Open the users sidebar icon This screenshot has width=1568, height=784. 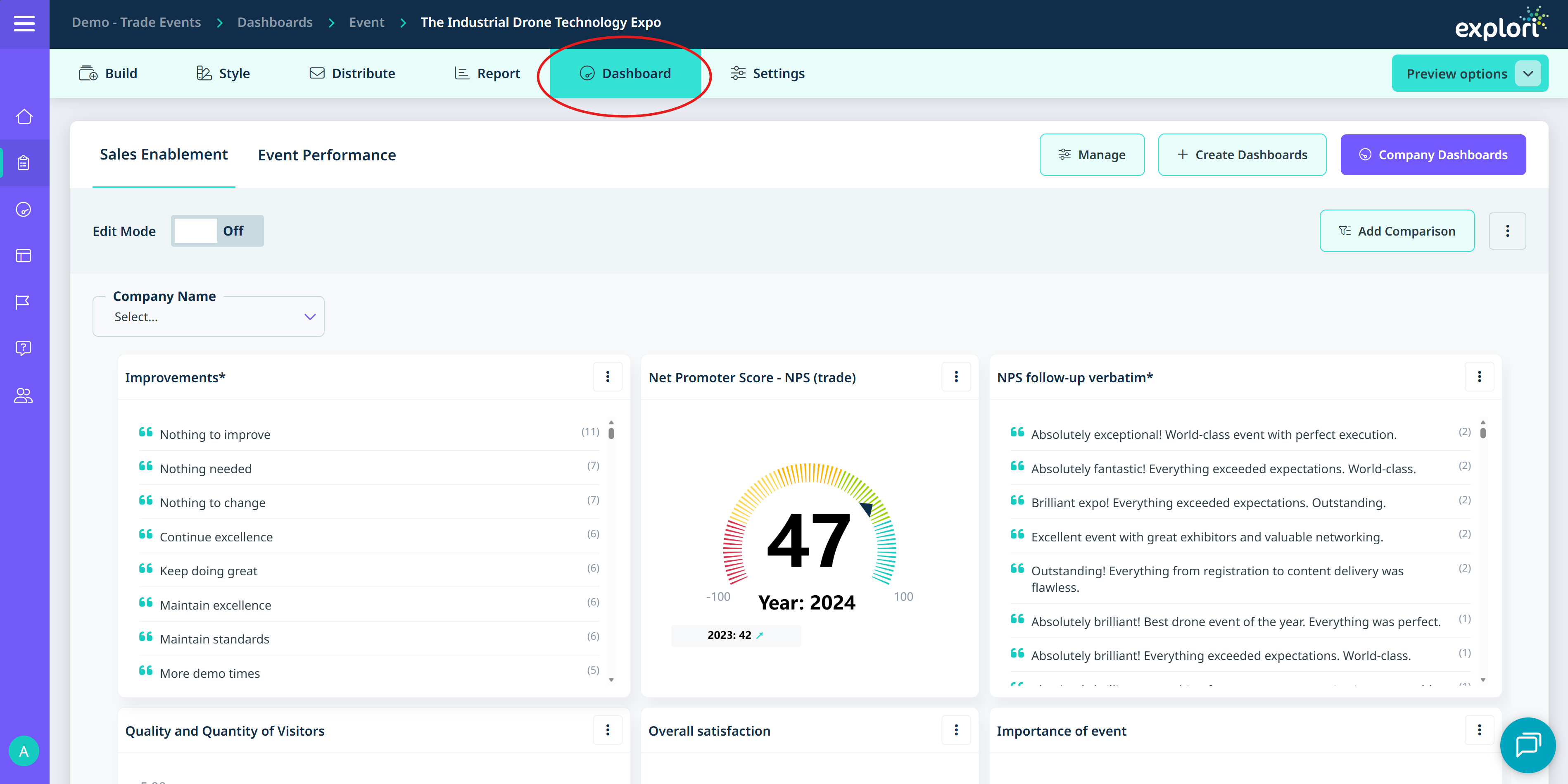tap(23, 396)
